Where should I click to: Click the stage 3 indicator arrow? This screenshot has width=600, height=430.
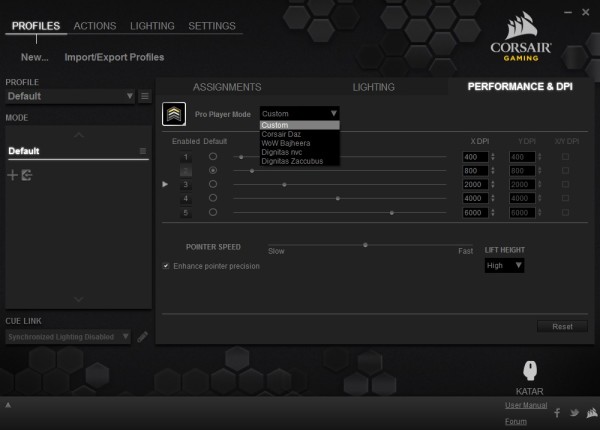pyautogui.click(x=165, y=184)
